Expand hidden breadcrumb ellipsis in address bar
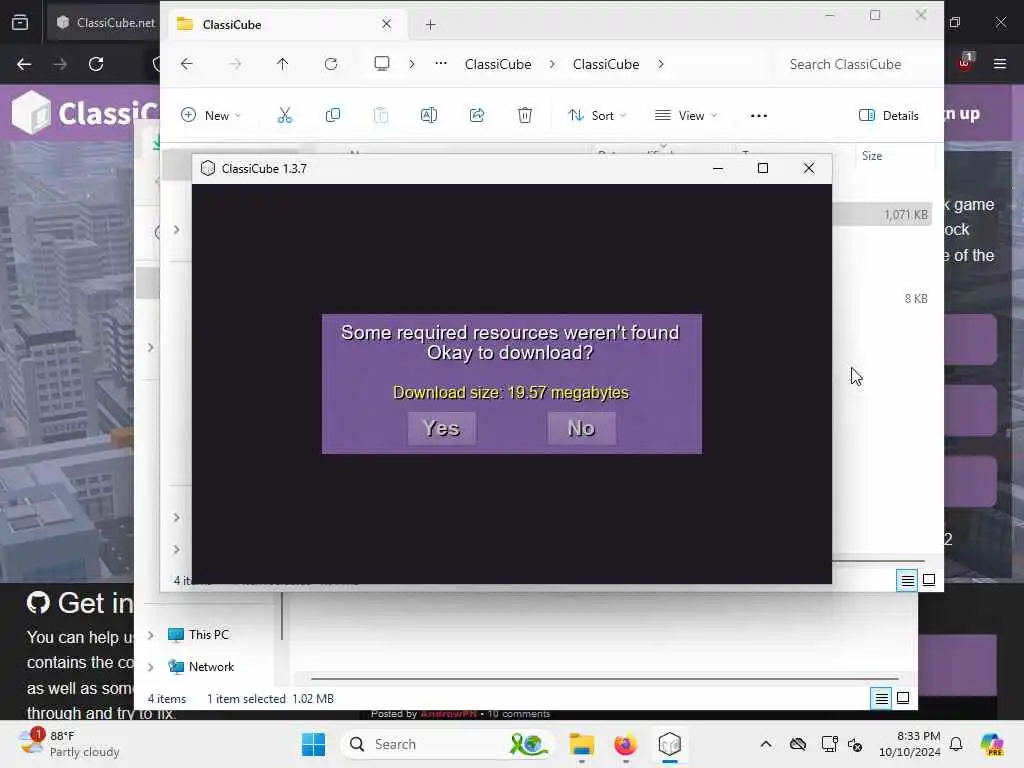Screen dimensions: 1024x768 coord(441,64)
